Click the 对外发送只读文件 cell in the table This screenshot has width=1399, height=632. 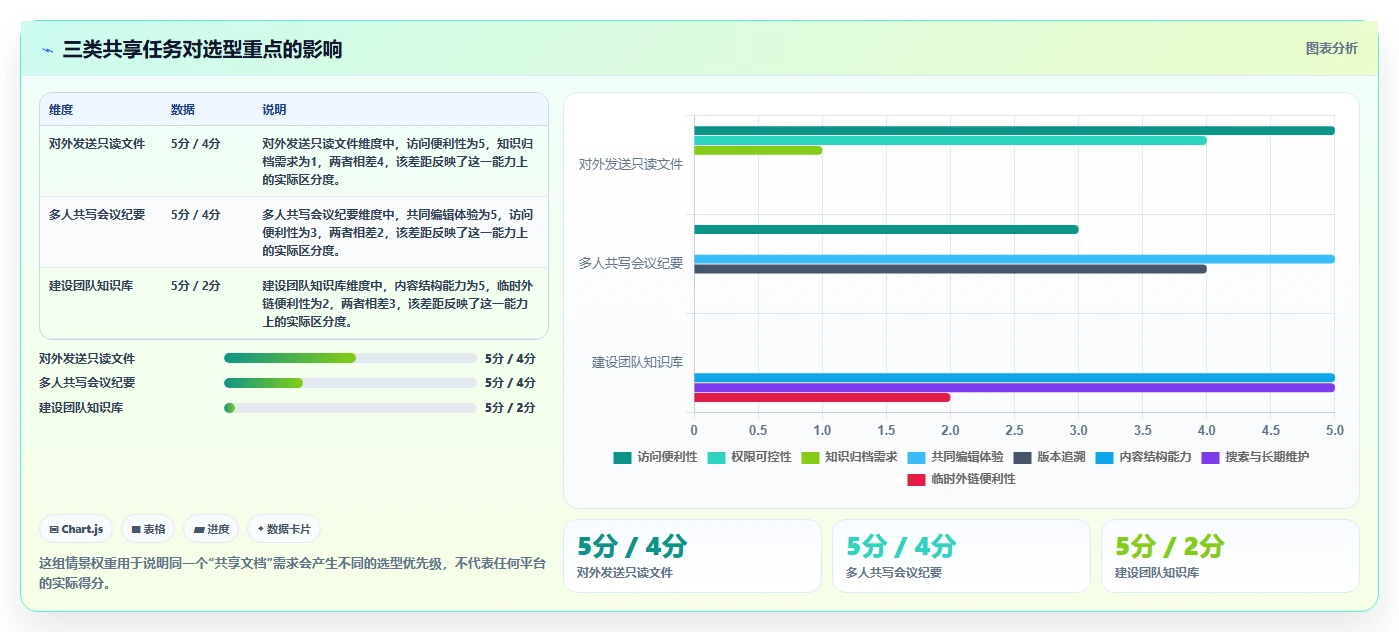click(x=97, y=144)
